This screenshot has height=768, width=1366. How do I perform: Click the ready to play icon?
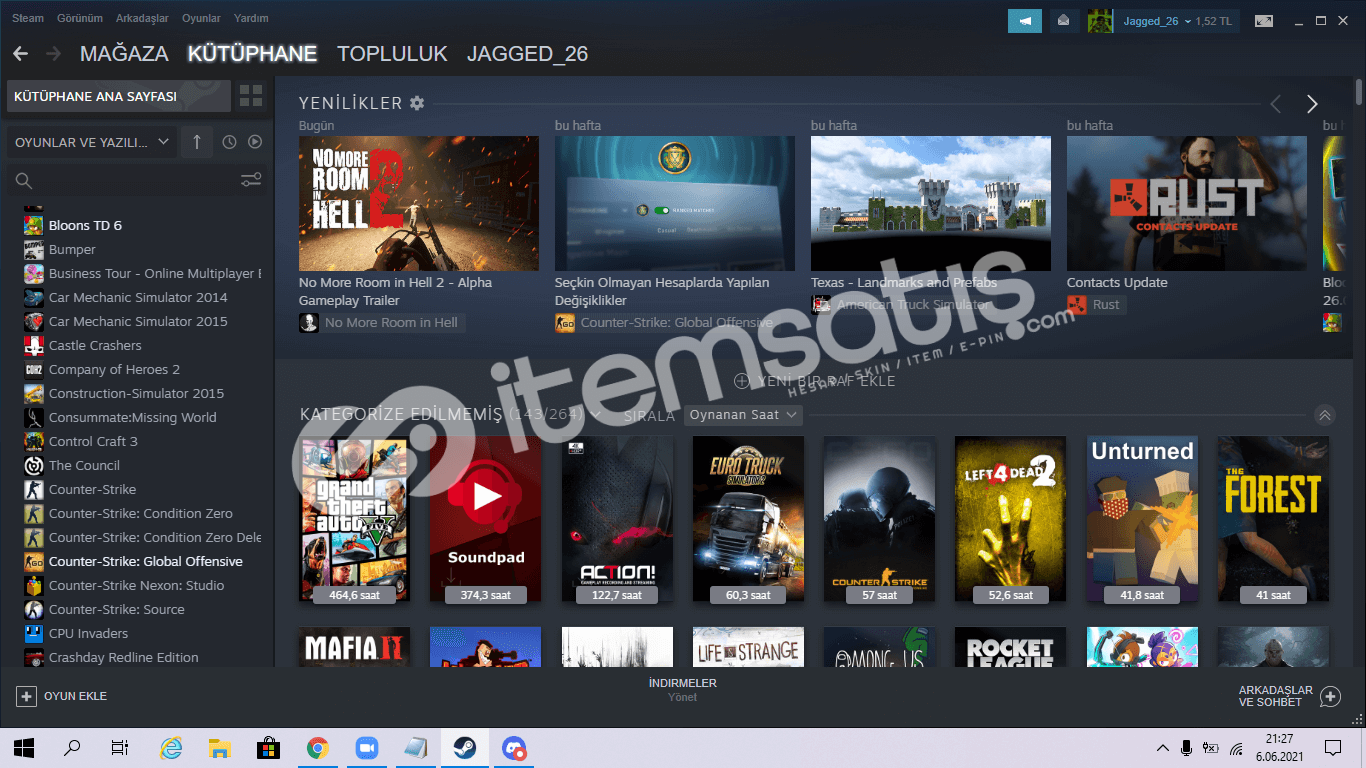pos(255,142)
